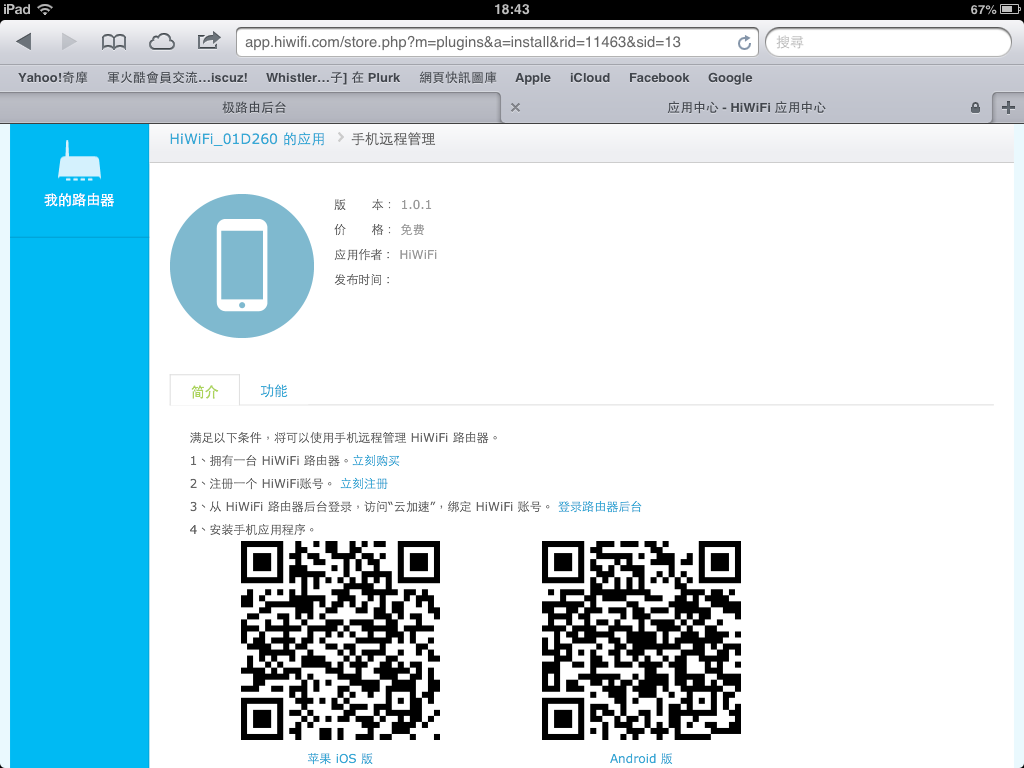Select the 简介 tab
The width and height of the screenshot is (1024, 768).
click(204, 391)
